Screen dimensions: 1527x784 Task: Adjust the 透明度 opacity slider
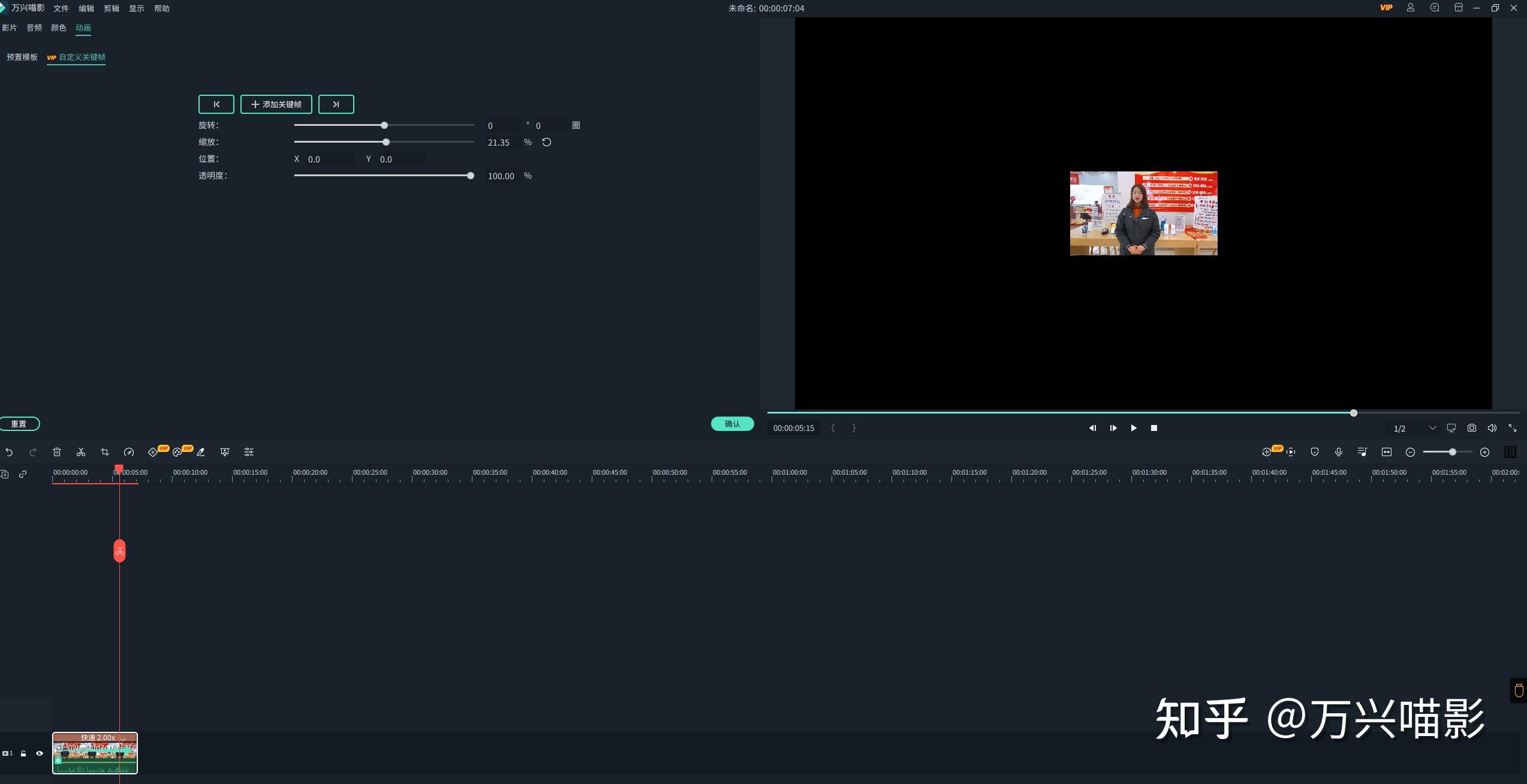pyautogui.click(x=384, y=176)
